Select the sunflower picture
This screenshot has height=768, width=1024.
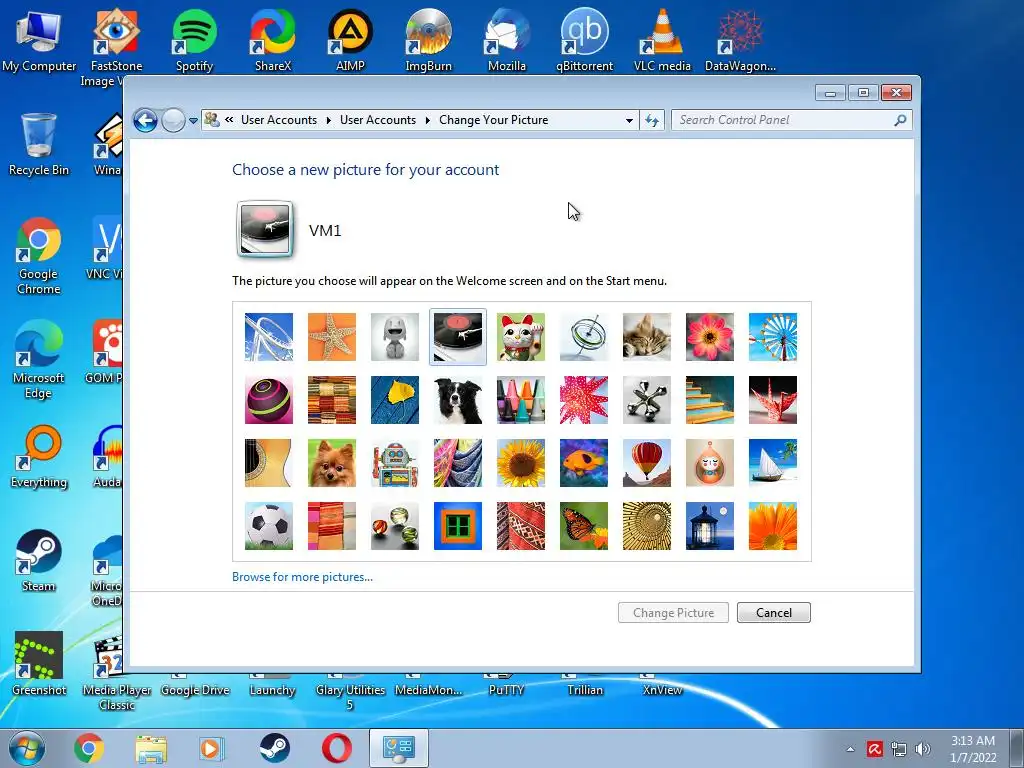(x=520, y=463)
